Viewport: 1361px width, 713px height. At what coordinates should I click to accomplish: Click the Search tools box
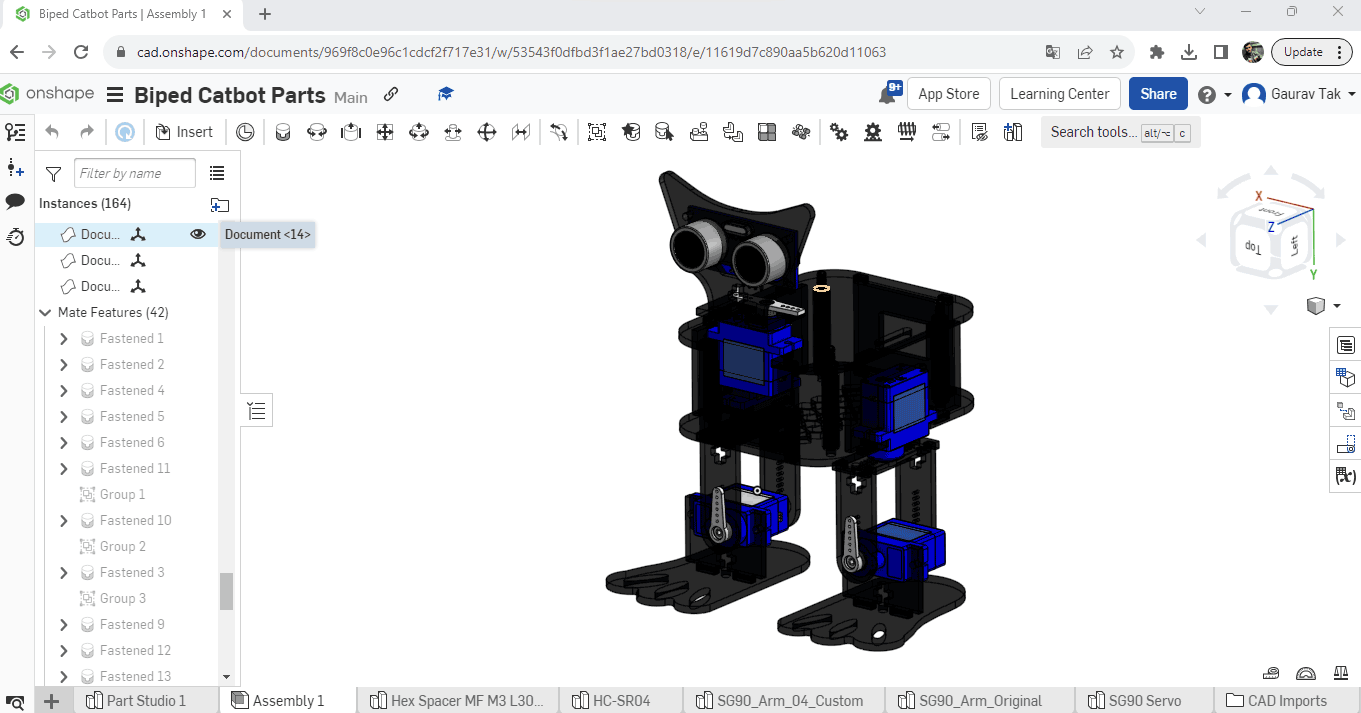click(1120, 132)
